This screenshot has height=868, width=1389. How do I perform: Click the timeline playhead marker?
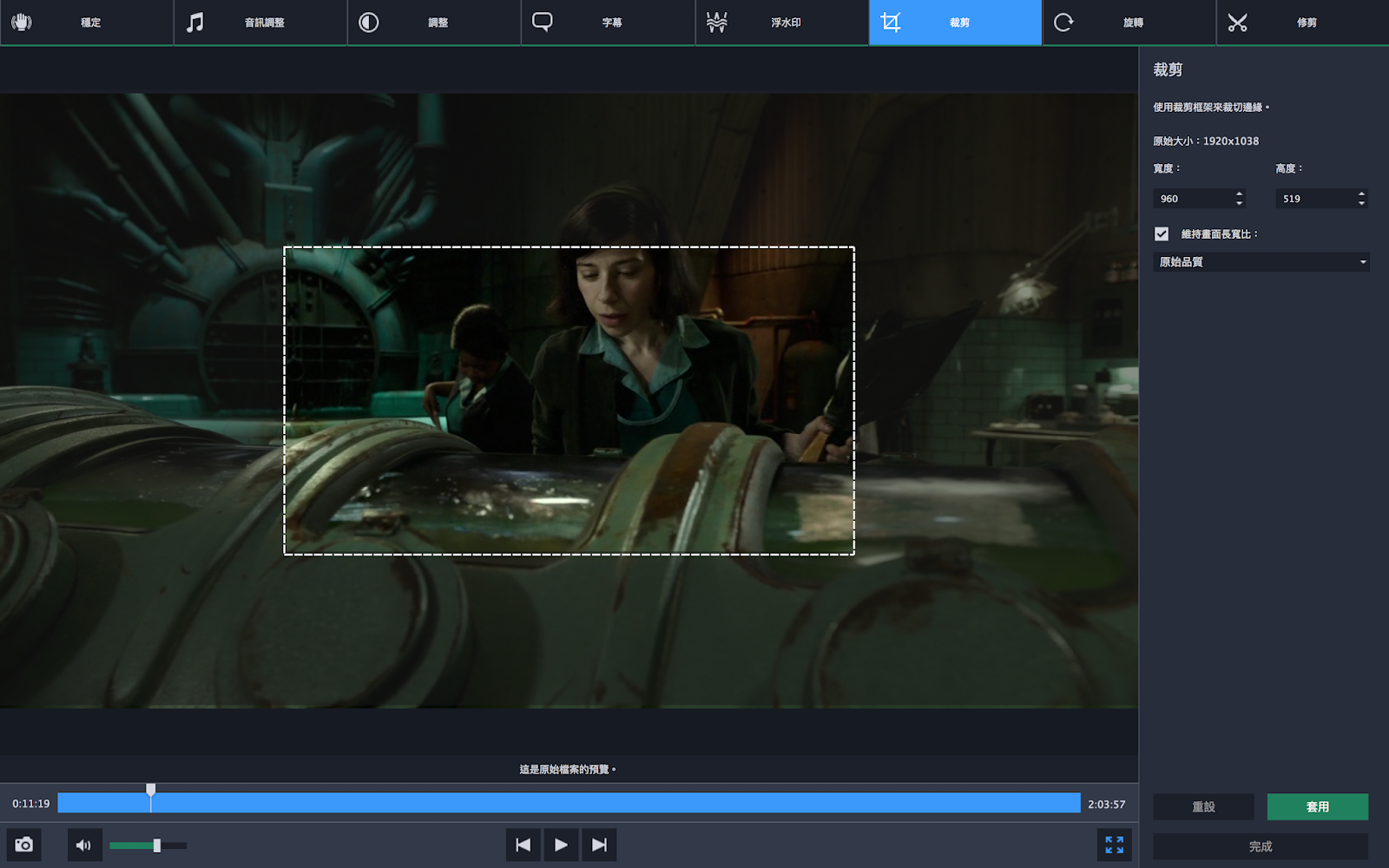[x=151, y=790]
